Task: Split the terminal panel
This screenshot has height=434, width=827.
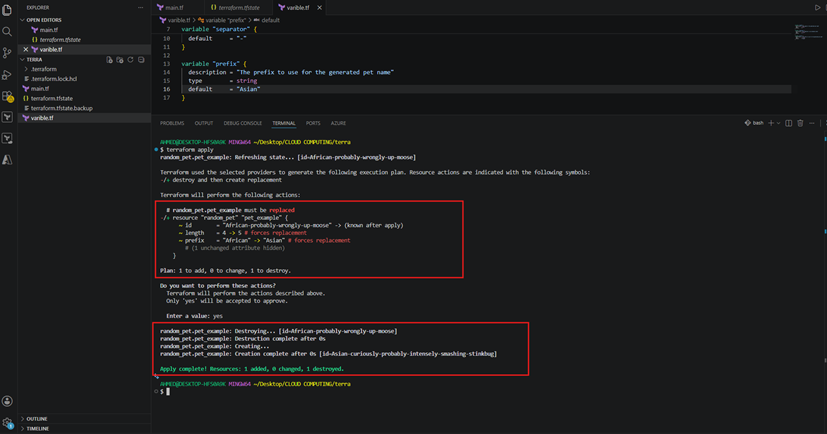Action: point(788,123)
